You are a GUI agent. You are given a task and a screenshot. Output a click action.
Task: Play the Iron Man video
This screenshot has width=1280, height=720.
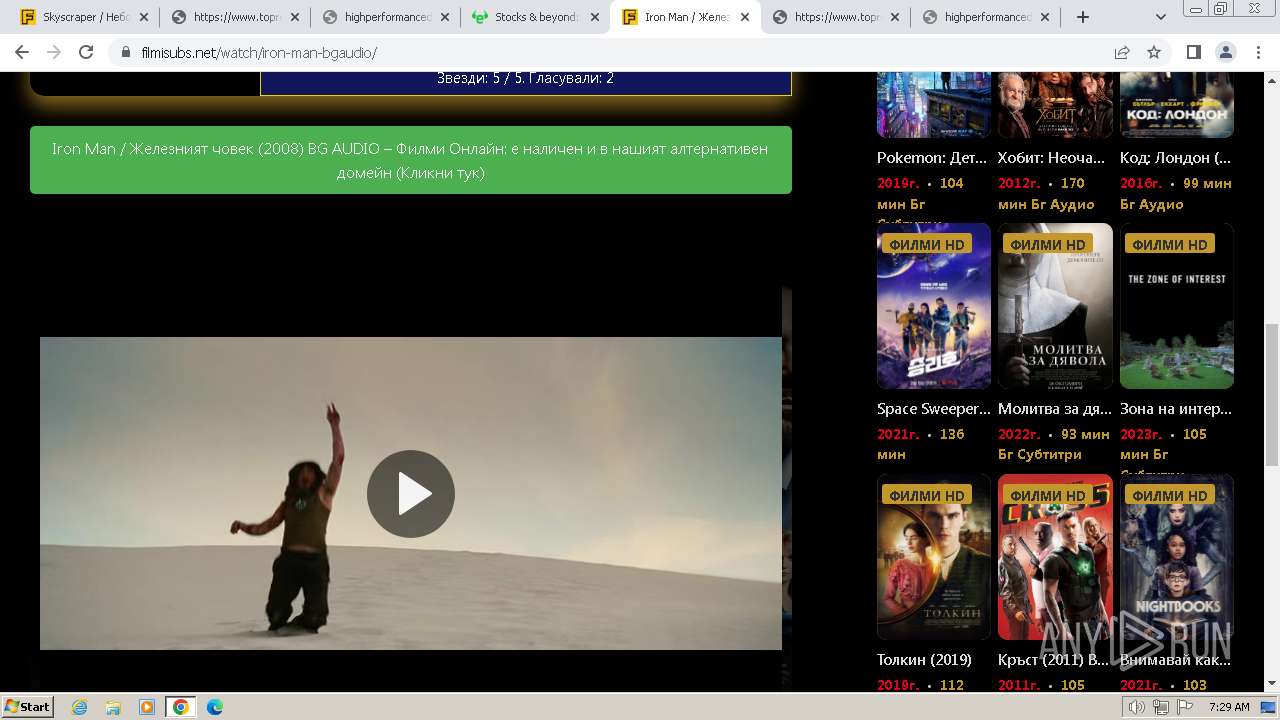click(x=410, y=494)
